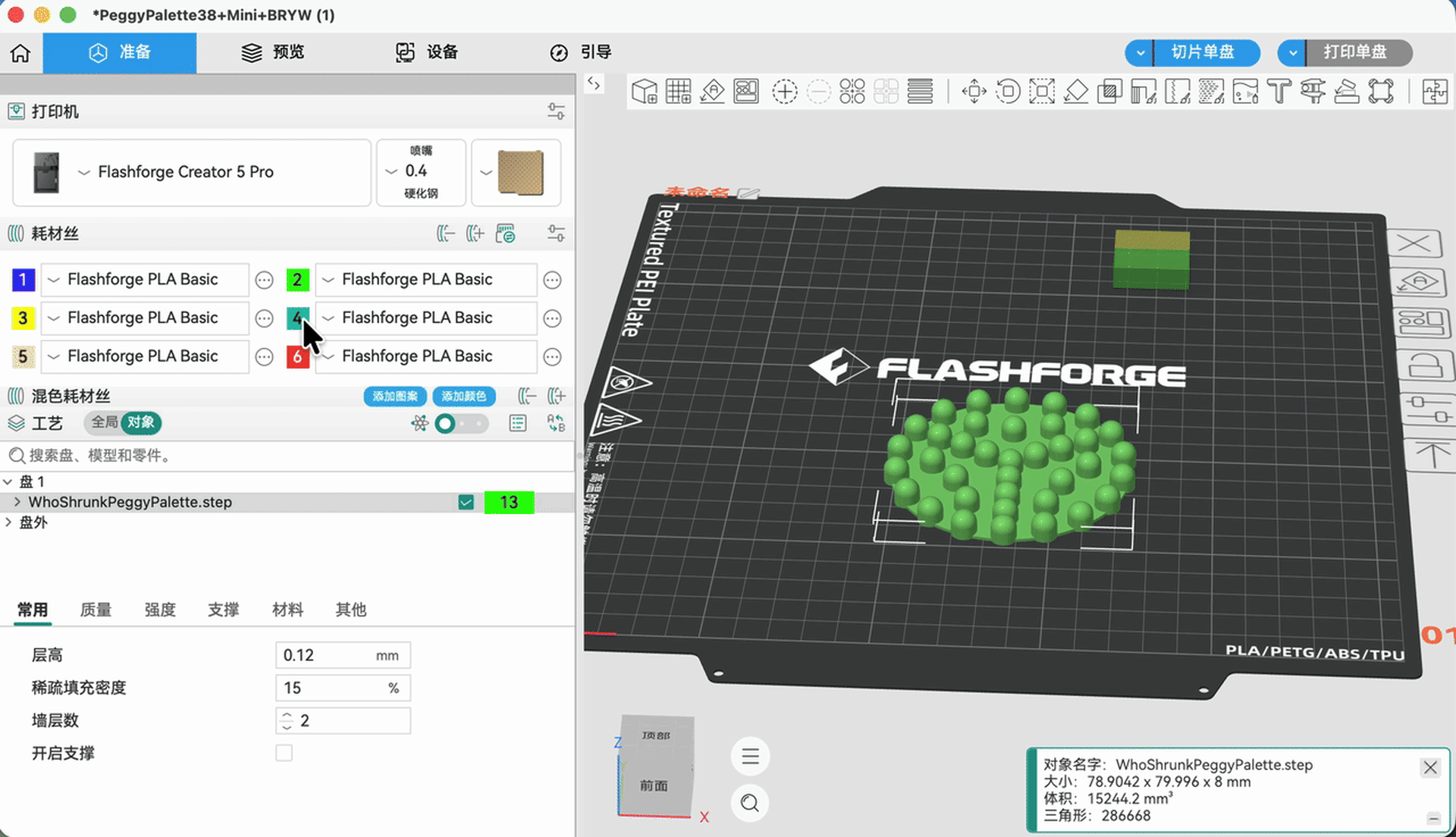Screen dimensions: 1456x837
Task: Select the Rotate tool
Action: tap(1008, 92)
